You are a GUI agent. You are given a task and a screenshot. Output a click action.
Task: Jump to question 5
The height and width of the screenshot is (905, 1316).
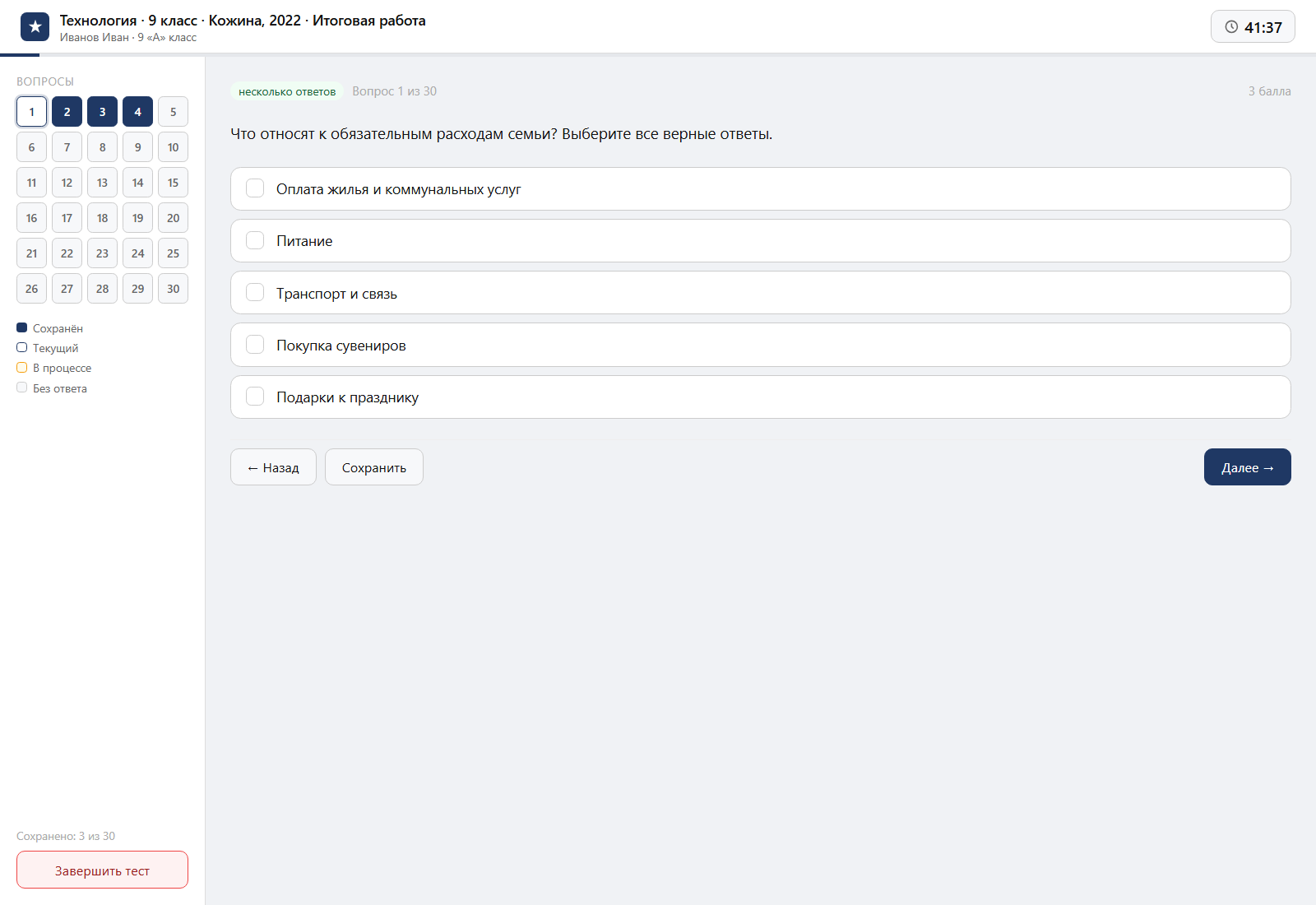click(173, 112)
